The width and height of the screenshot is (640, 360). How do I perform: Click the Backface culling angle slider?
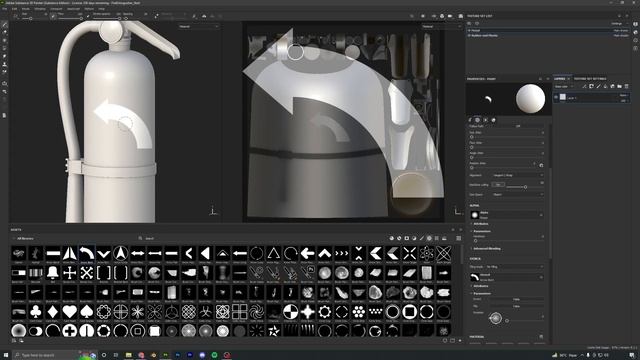click(525, 187)
